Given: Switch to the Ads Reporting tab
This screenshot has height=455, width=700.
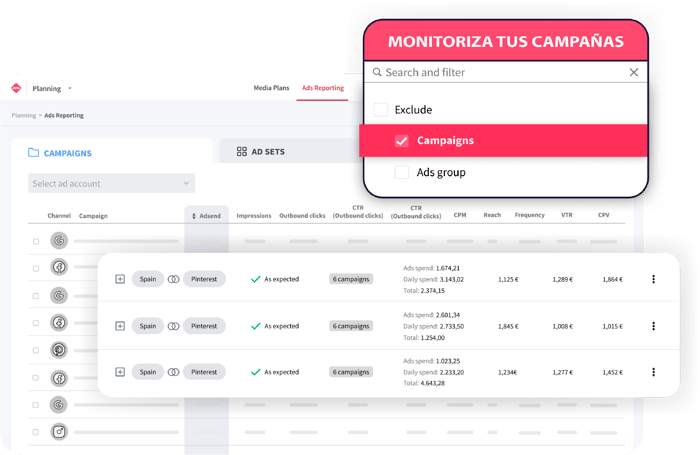Looking at the screenshot, I should click(323, 88).
